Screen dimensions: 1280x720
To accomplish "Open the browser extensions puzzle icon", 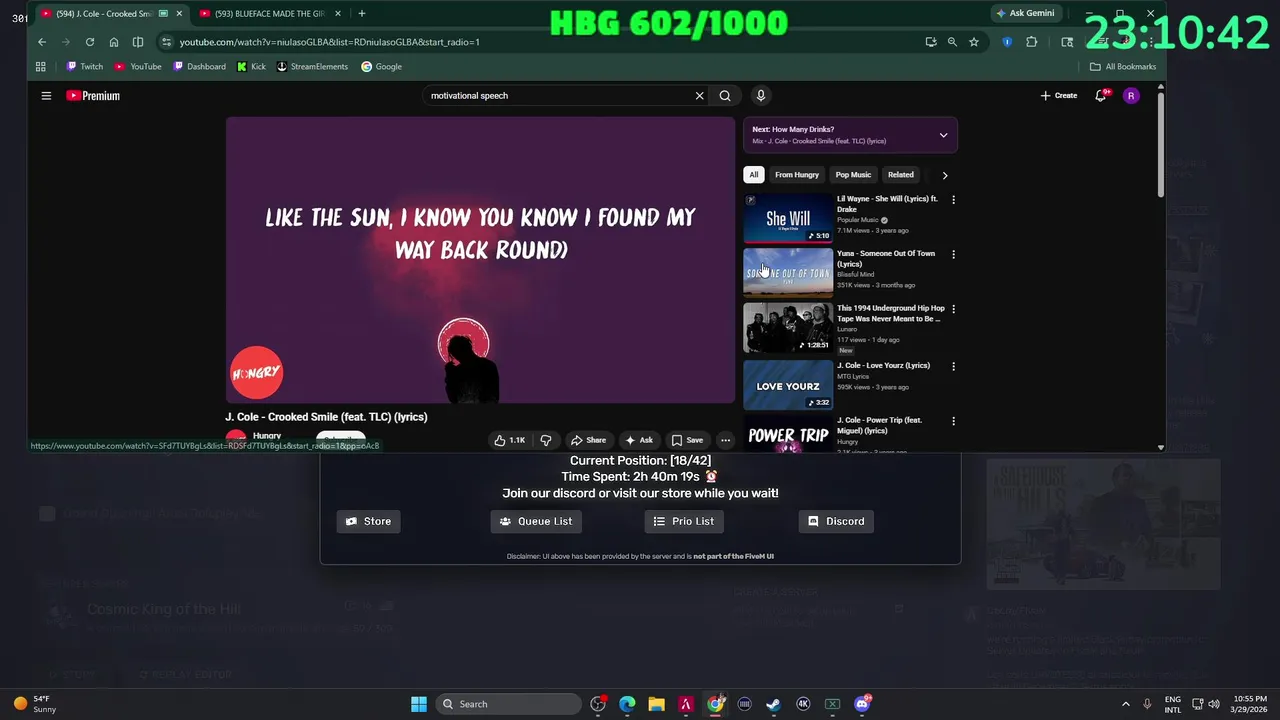I will click(x=1032, y=42).
